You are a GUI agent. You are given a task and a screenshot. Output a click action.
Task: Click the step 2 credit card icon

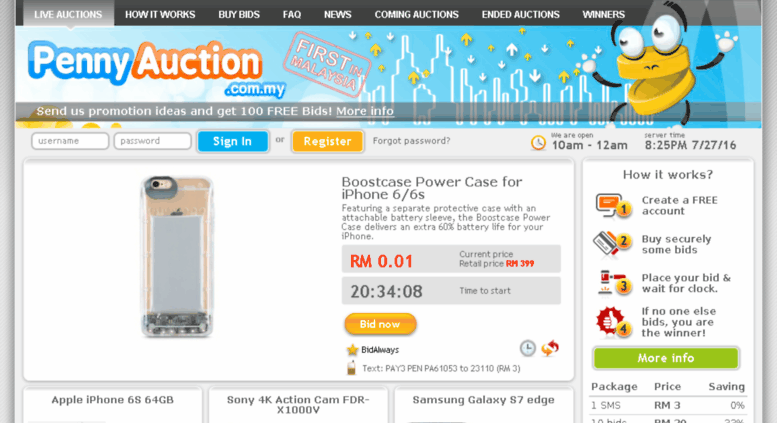click(x=612, y=244)
